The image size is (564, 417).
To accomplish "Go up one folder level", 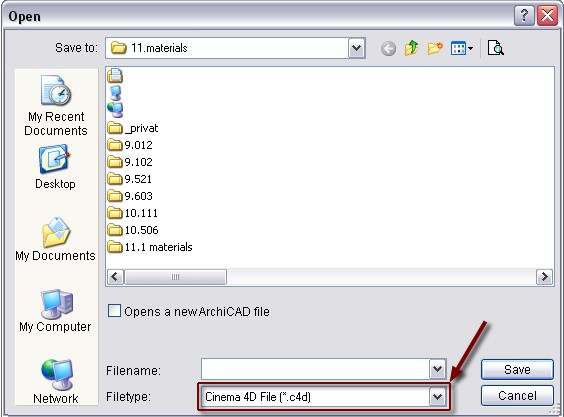I will click(x=411, y=48).
